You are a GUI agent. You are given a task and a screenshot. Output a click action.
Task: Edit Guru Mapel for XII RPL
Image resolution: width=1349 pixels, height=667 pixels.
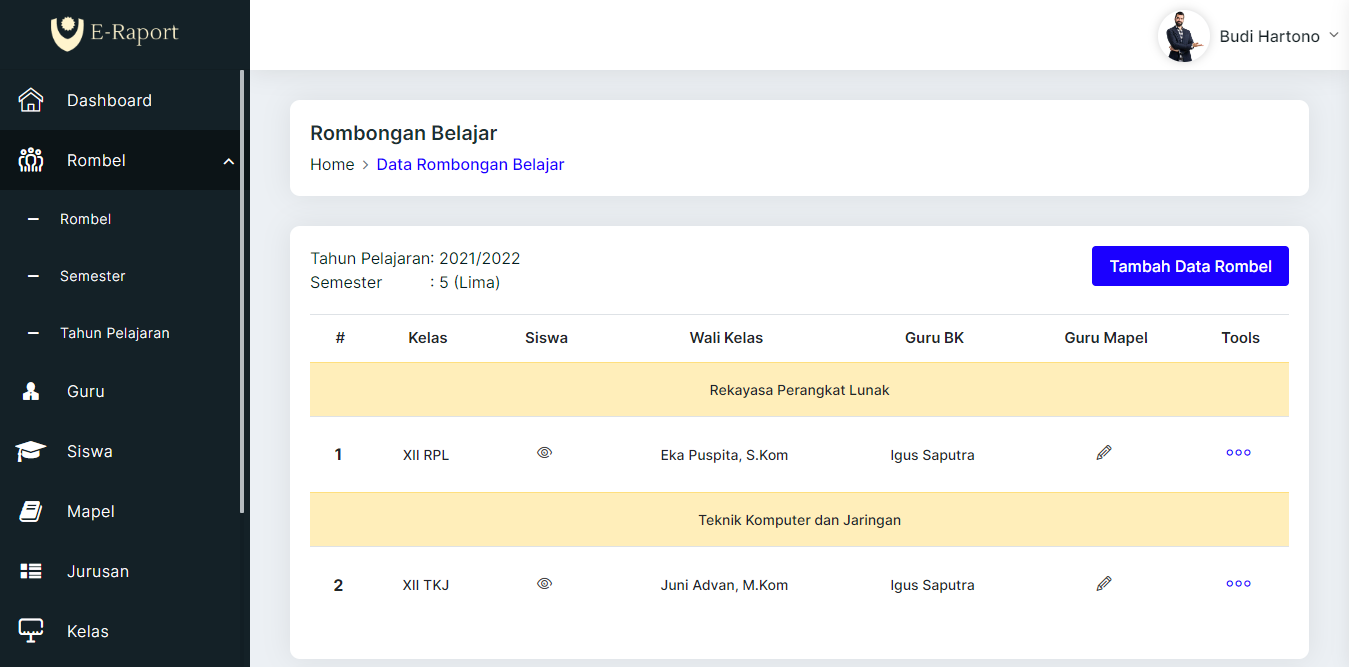(1104, 453)
